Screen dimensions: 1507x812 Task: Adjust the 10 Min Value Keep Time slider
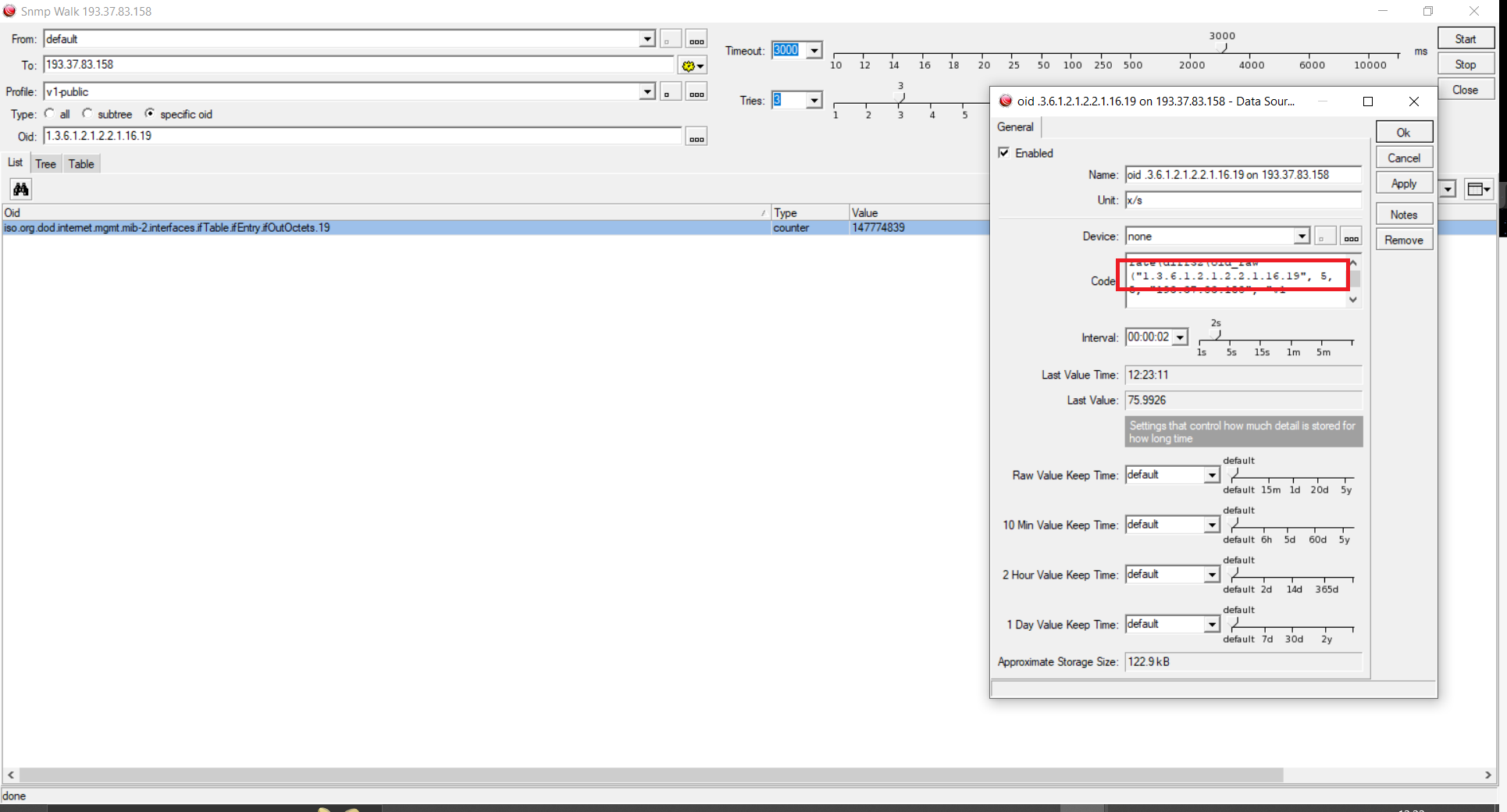coord(1234,524)
